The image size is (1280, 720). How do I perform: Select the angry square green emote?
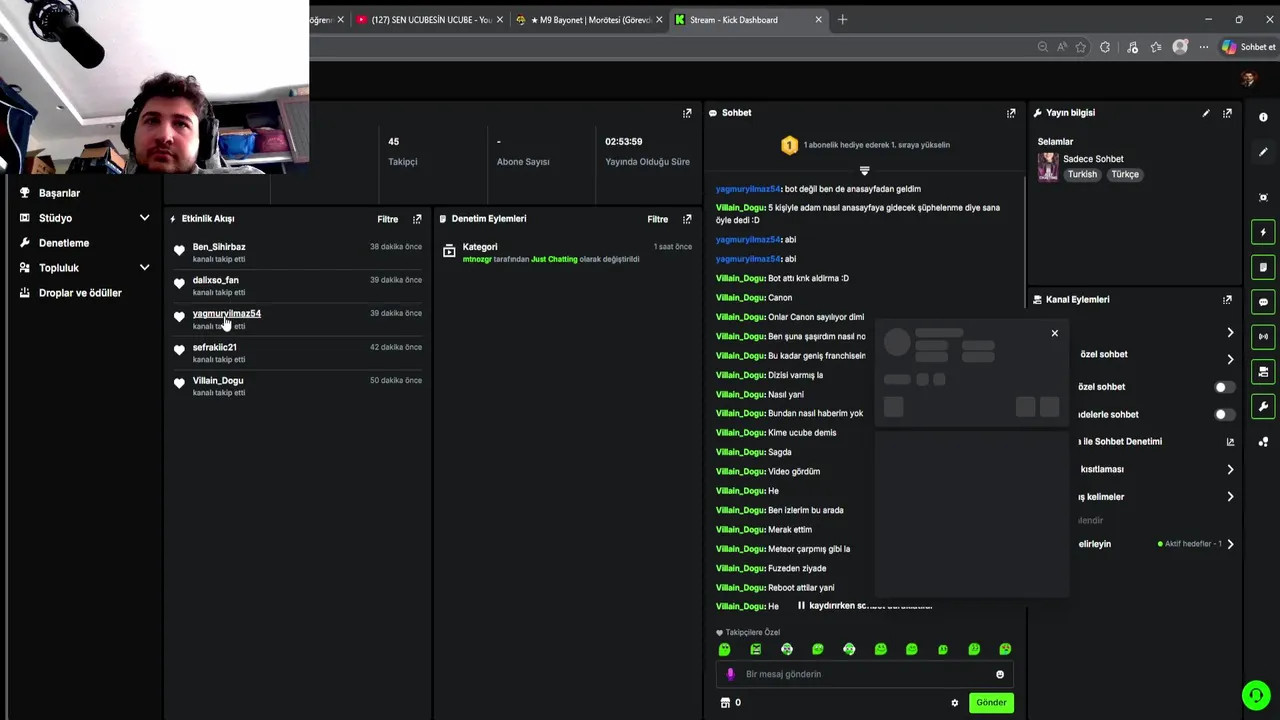point(755,650)
